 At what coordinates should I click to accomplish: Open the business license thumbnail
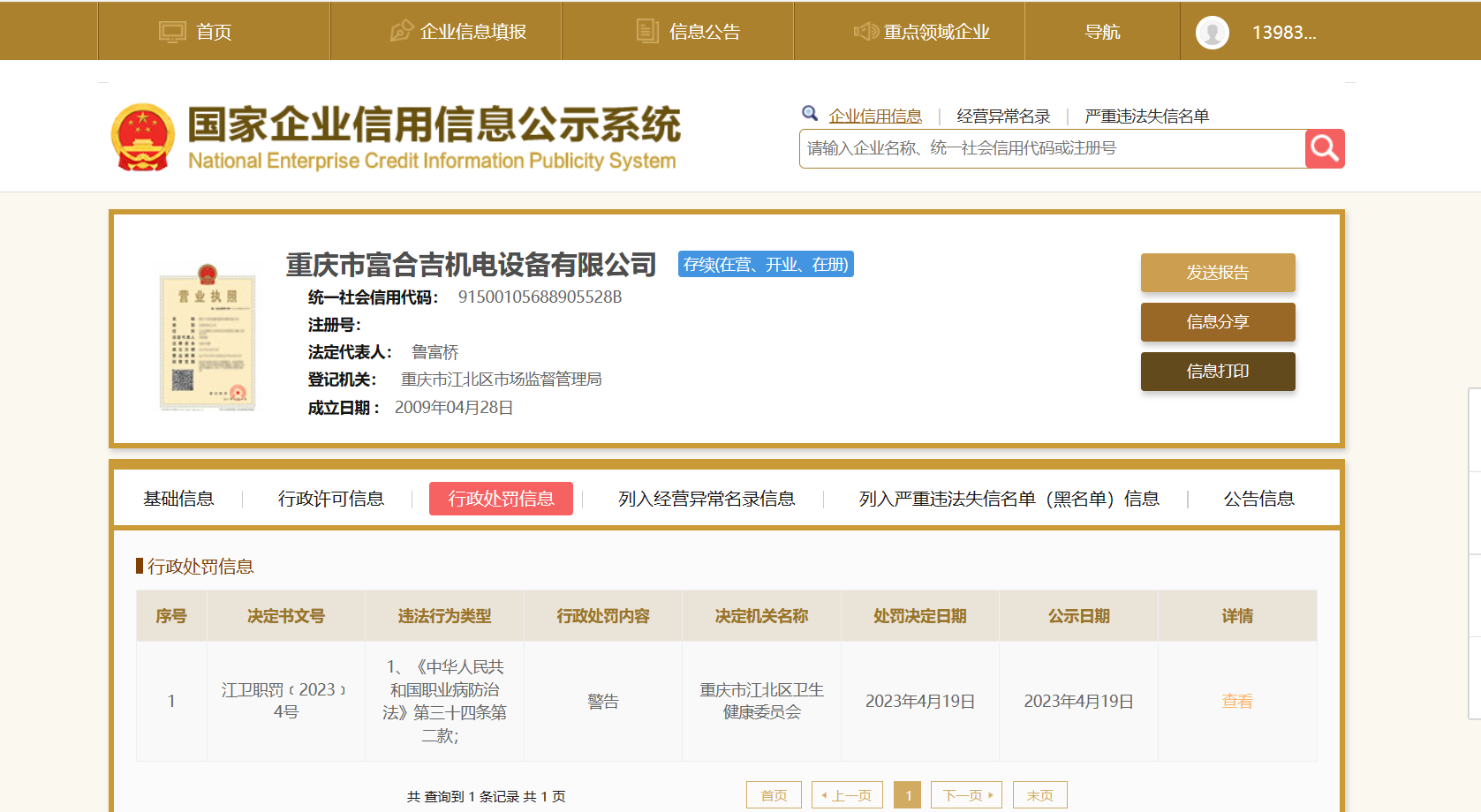tap(208, 337)
